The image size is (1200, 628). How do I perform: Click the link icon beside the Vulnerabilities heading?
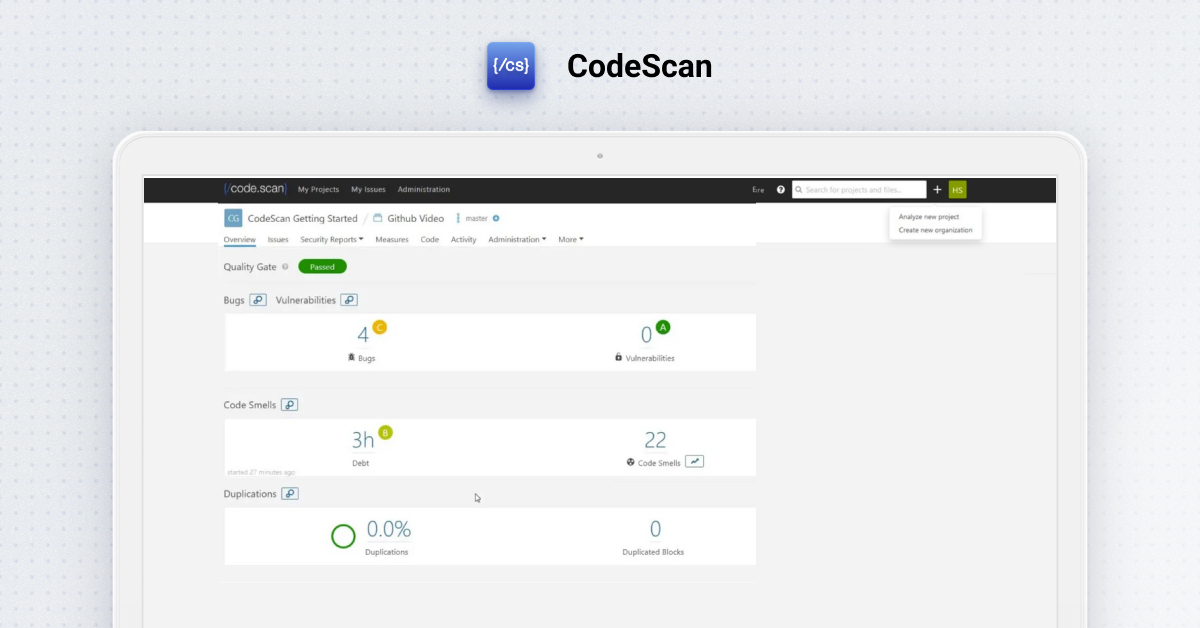[349, 300]
